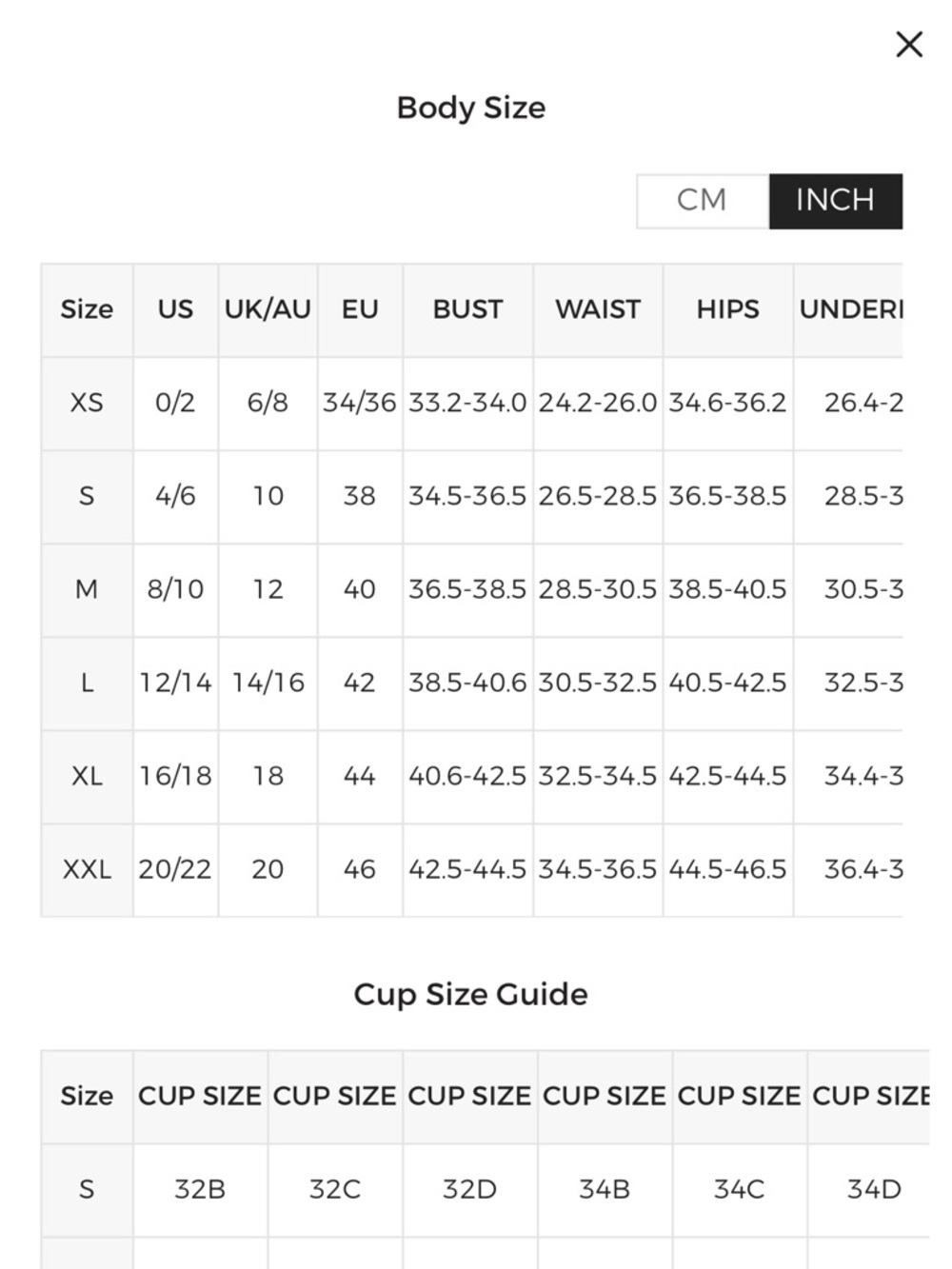The height and width of the screenshot is (1269, 952).
Task: Click the EU column header
Action: coord(360,309)
